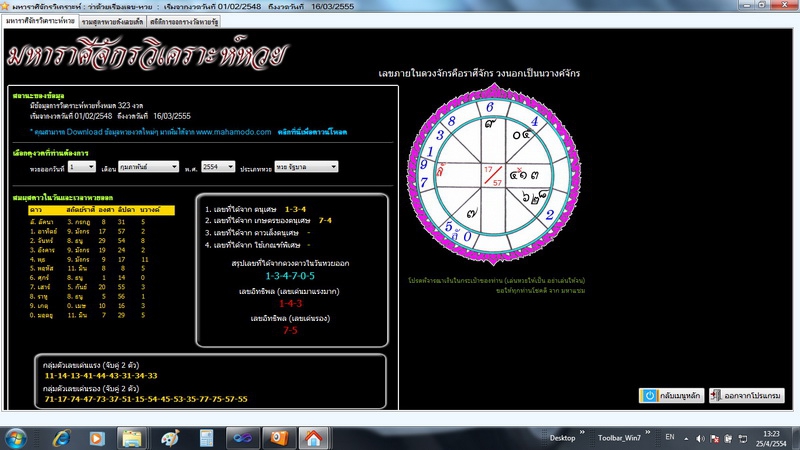Viewport: 800px width, 450px height.
Task: Click the red strong numbers 1-4-3
Action: [290, 304]
